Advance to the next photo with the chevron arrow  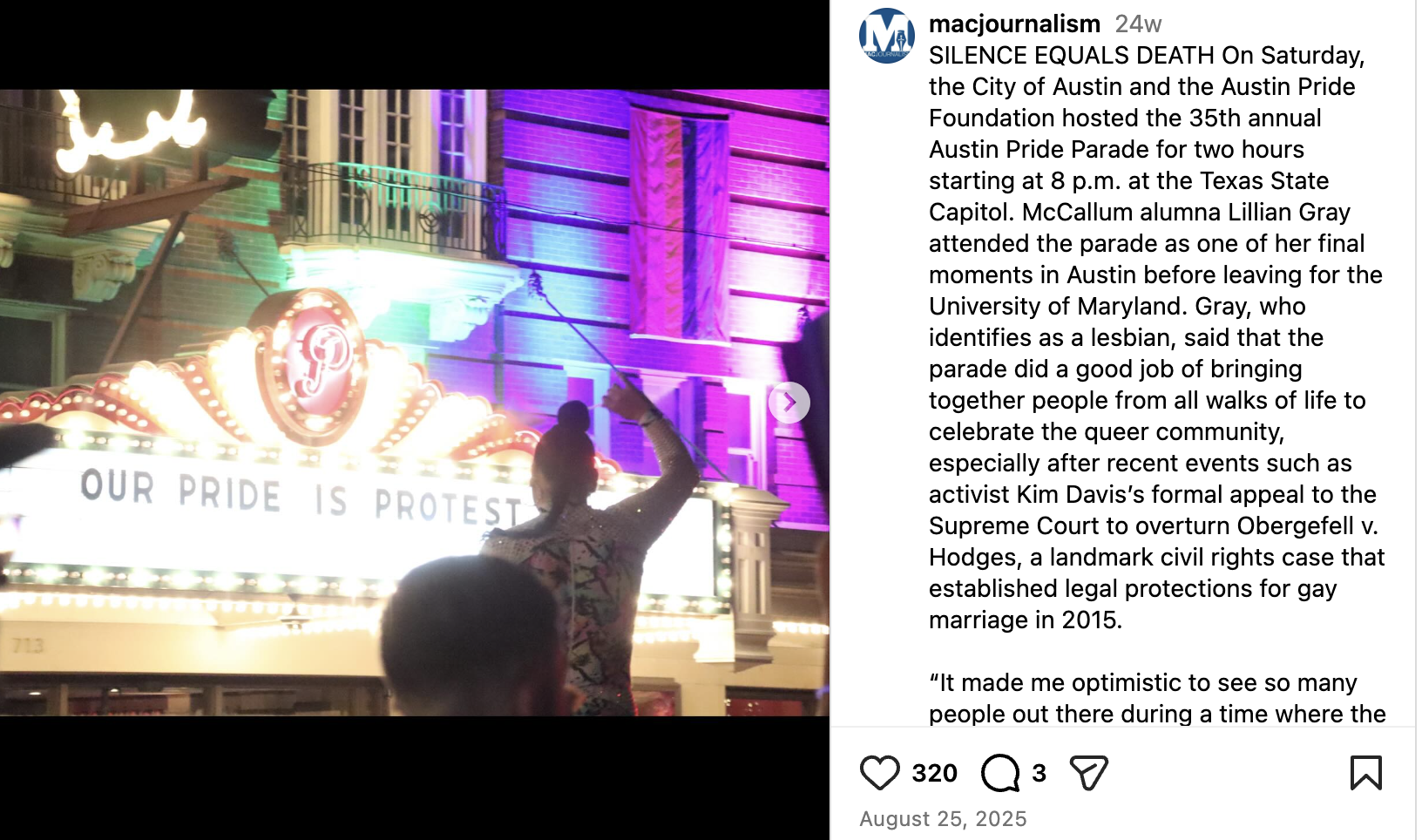point(789,403)
